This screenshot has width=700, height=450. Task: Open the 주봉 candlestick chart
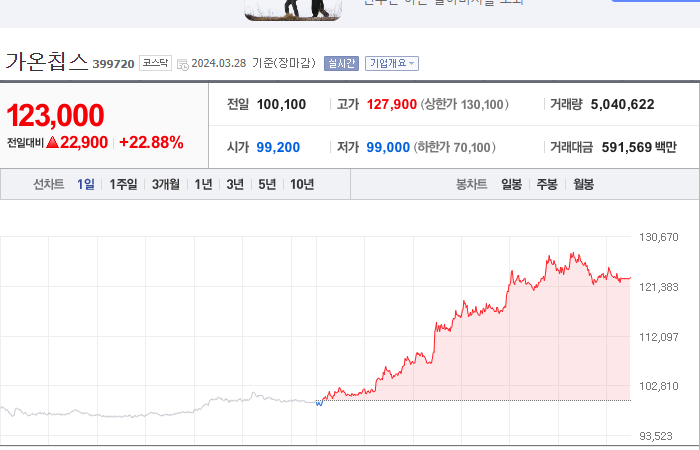click(547, 184)
